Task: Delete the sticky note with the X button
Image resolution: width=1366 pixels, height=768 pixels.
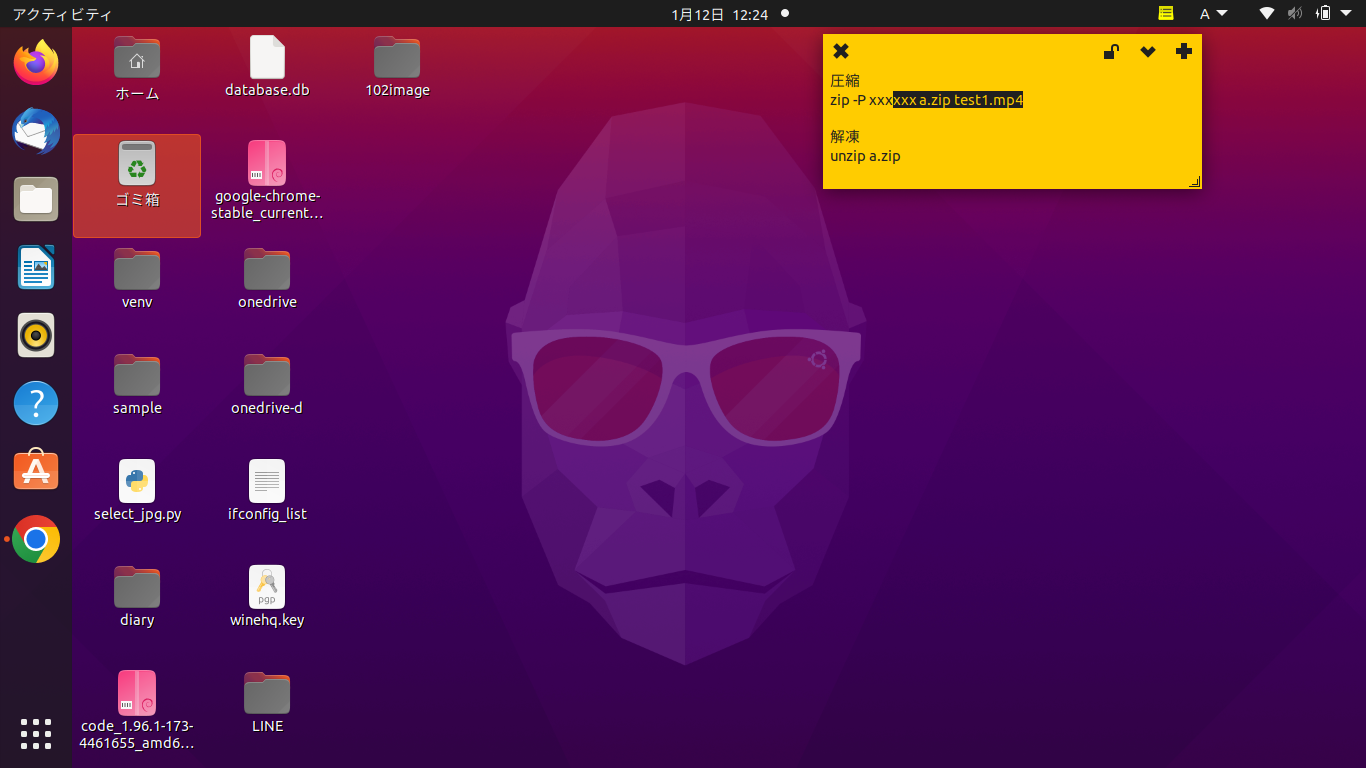Action: point(841,52)
